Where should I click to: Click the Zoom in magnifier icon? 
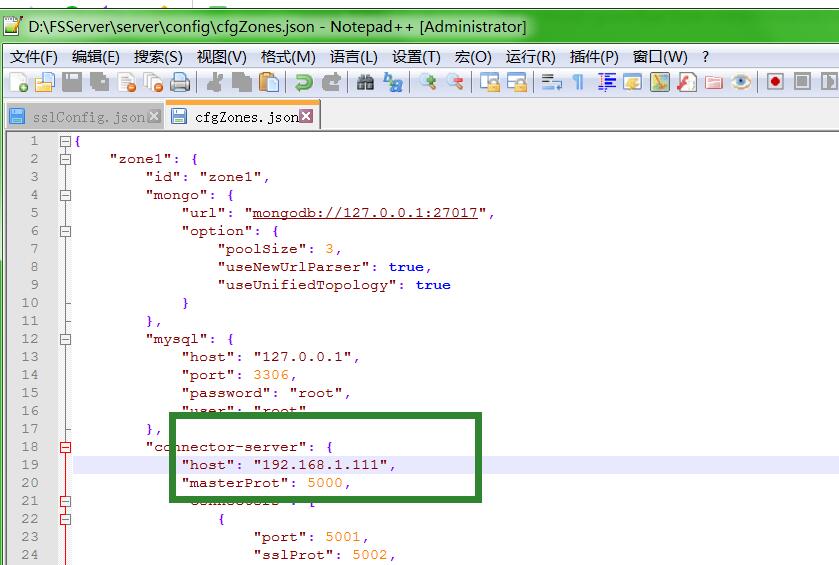428,82
